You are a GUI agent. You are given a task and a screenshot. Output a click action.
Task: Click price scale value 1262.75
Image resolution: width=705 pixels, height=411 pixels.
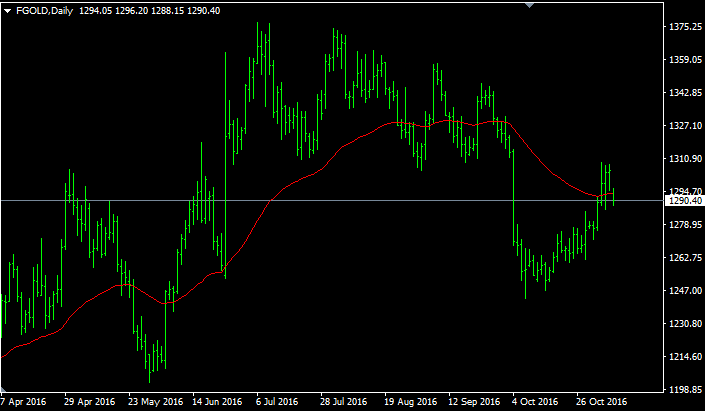pos(686,258)
